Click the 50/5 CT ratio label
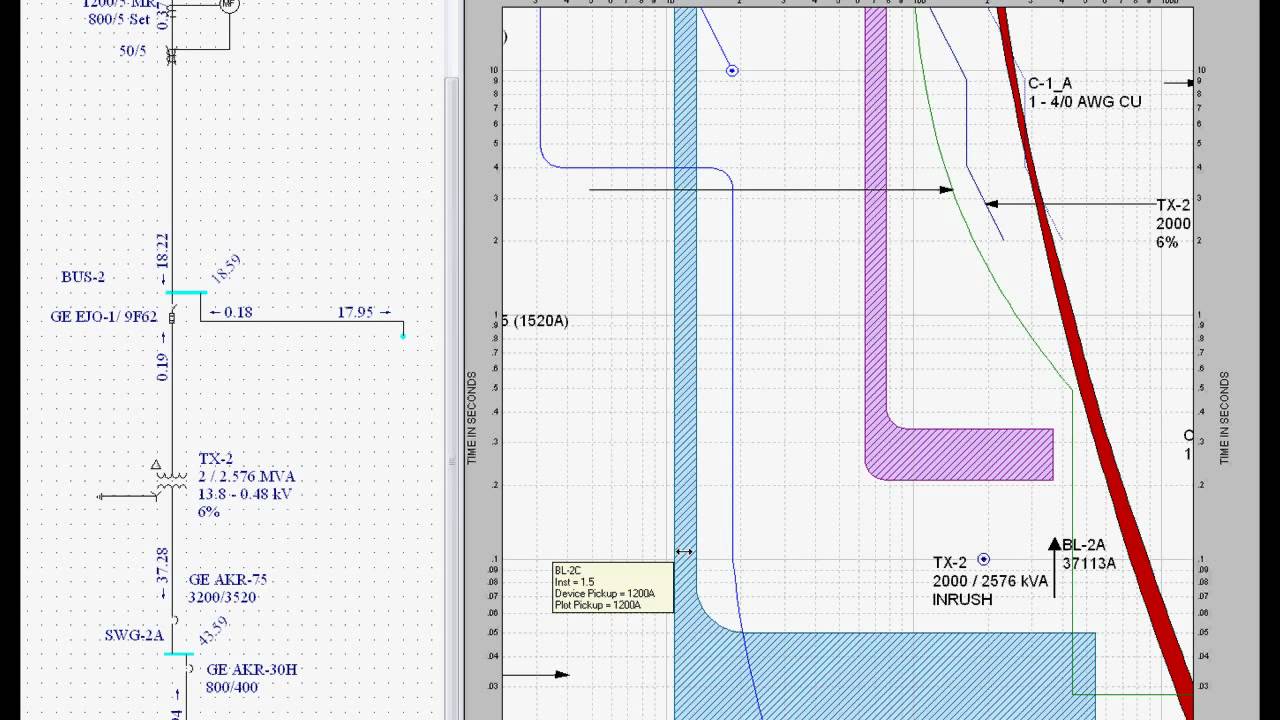 pos(133,50)
